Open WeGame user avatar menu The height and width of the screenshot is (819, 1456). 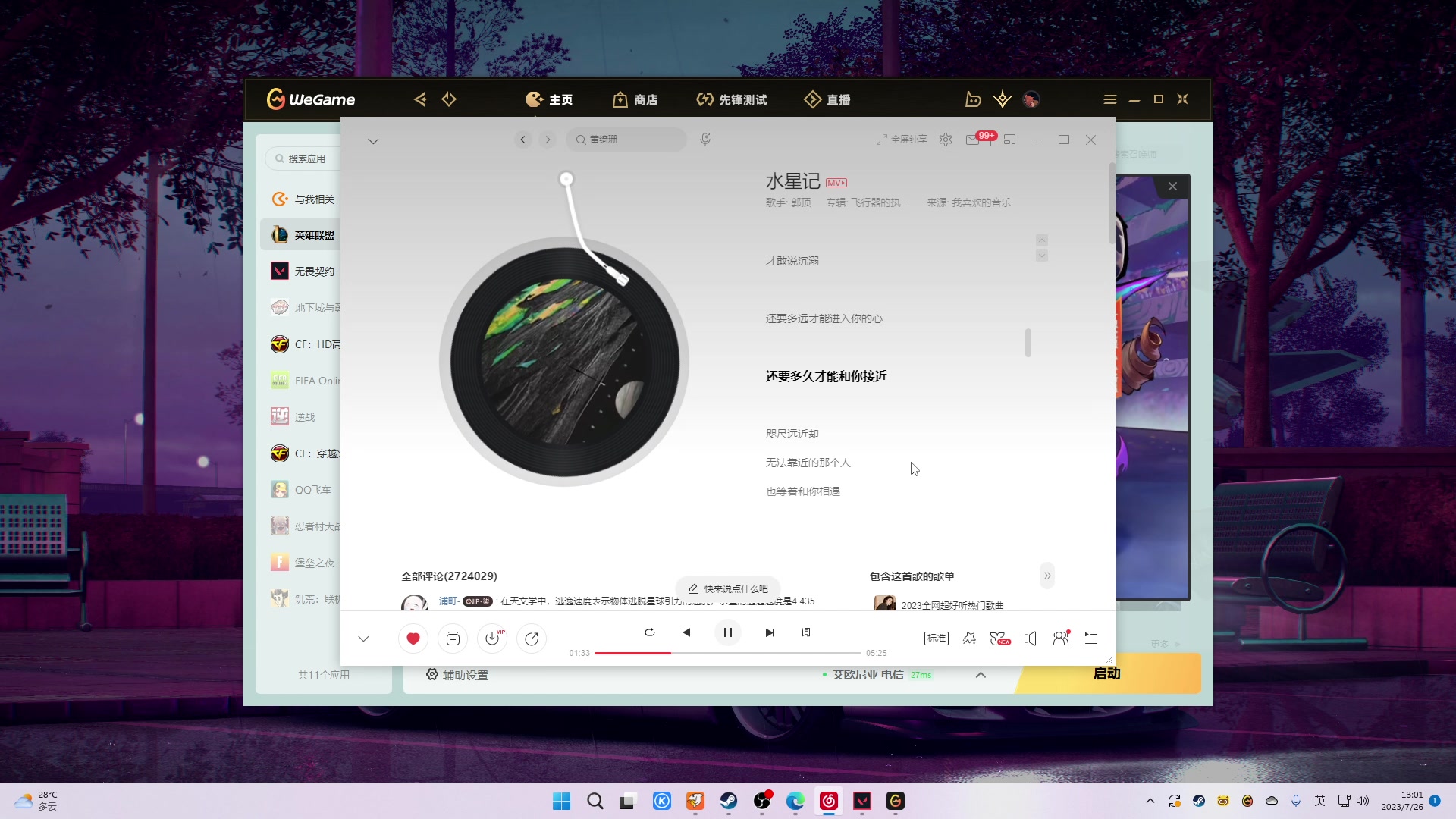(1031, 99)
